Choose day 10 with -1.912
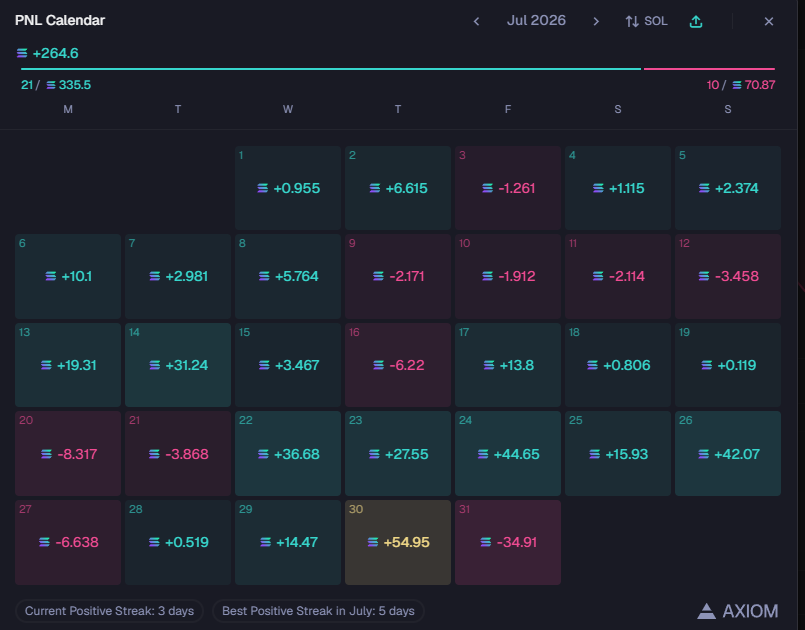Image resolution: width=805 pixels, height=630 pixels. (x=508, y=276)
